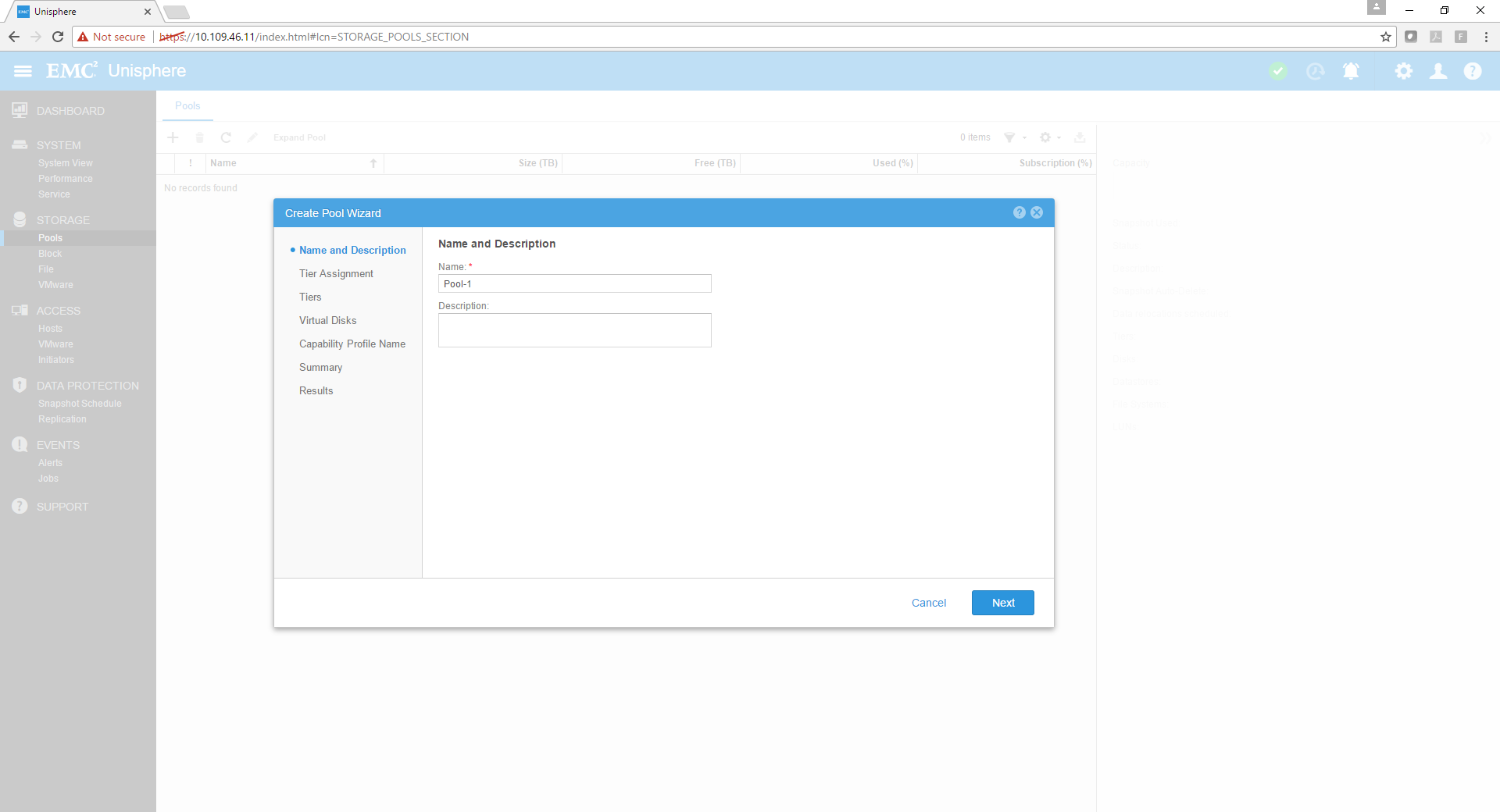Go to Capability Profile Name step
Image resolution: width=1500 pixels, height=812 pixels.
tap(352, 344)
